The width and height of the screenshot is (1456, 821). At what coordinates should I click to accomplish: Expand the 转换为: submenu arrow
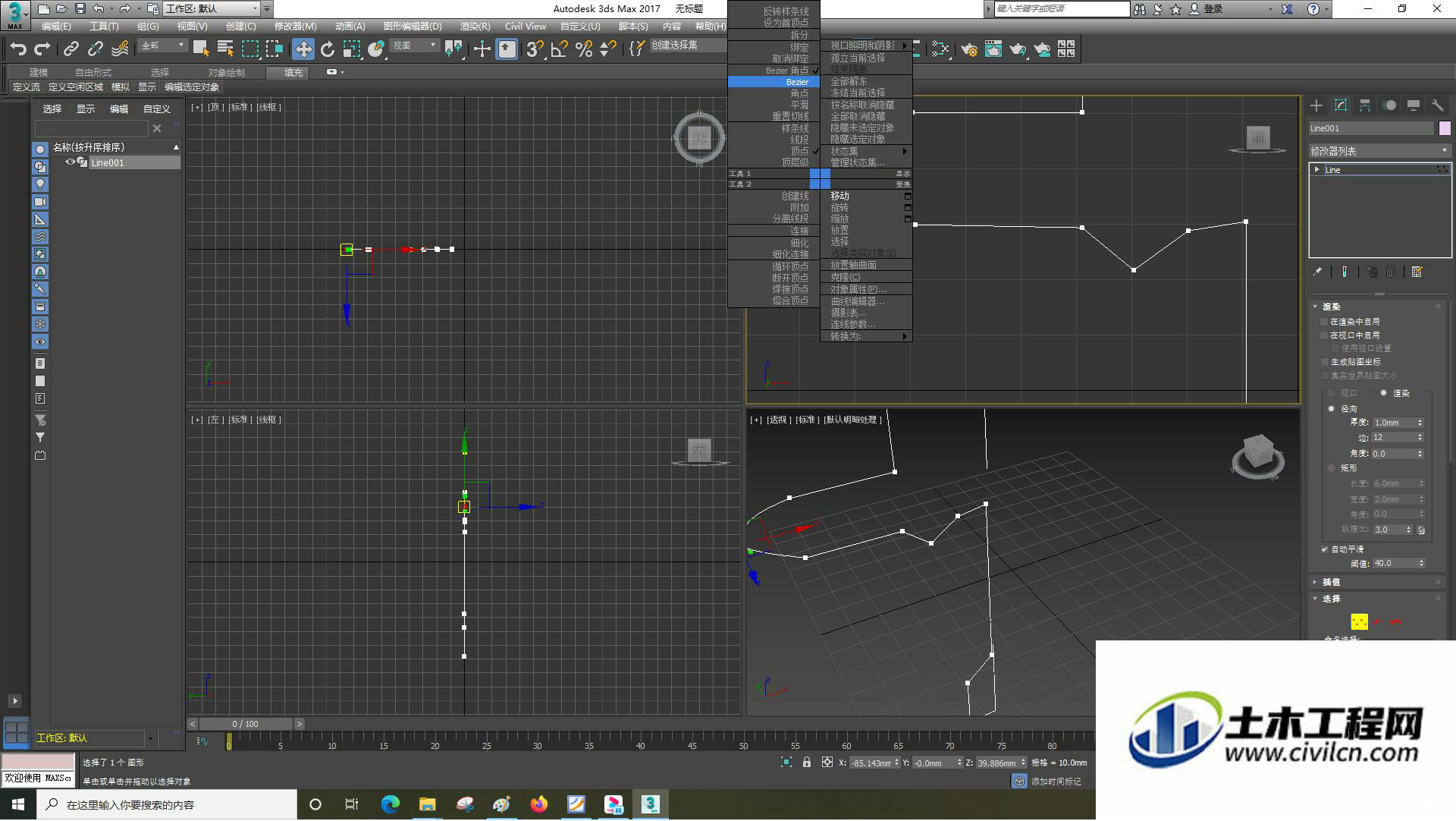[x=905, y=336]
